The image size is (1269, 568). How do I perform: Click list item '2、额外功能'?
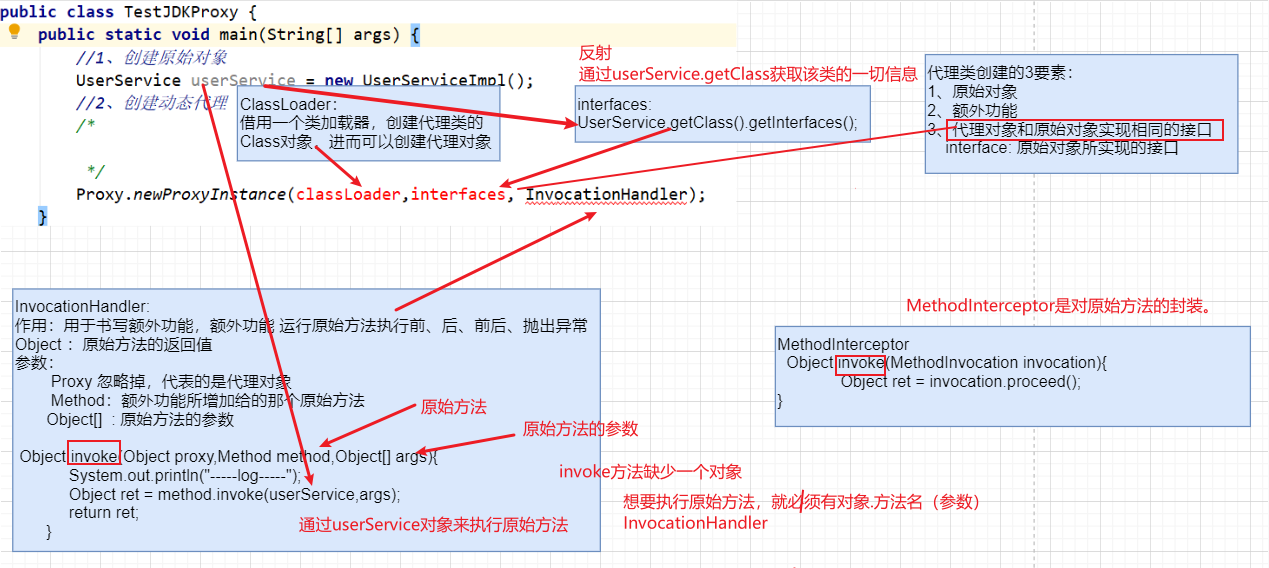tap(973, 111)
